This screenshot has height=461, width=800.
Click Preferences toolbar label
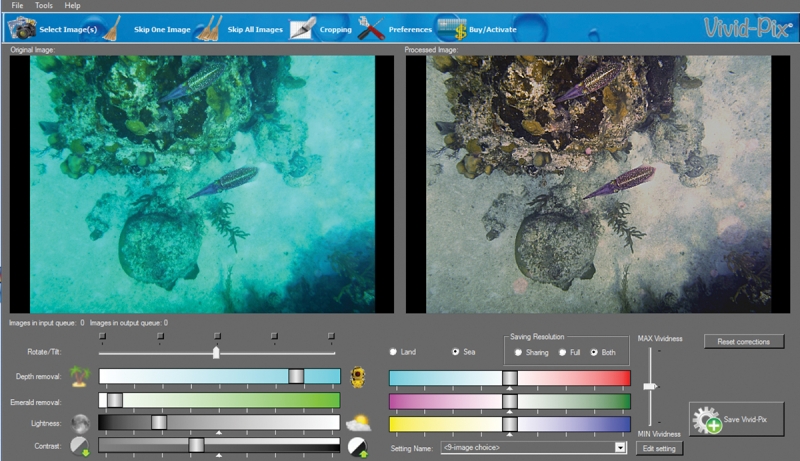[x=410, y=30]
